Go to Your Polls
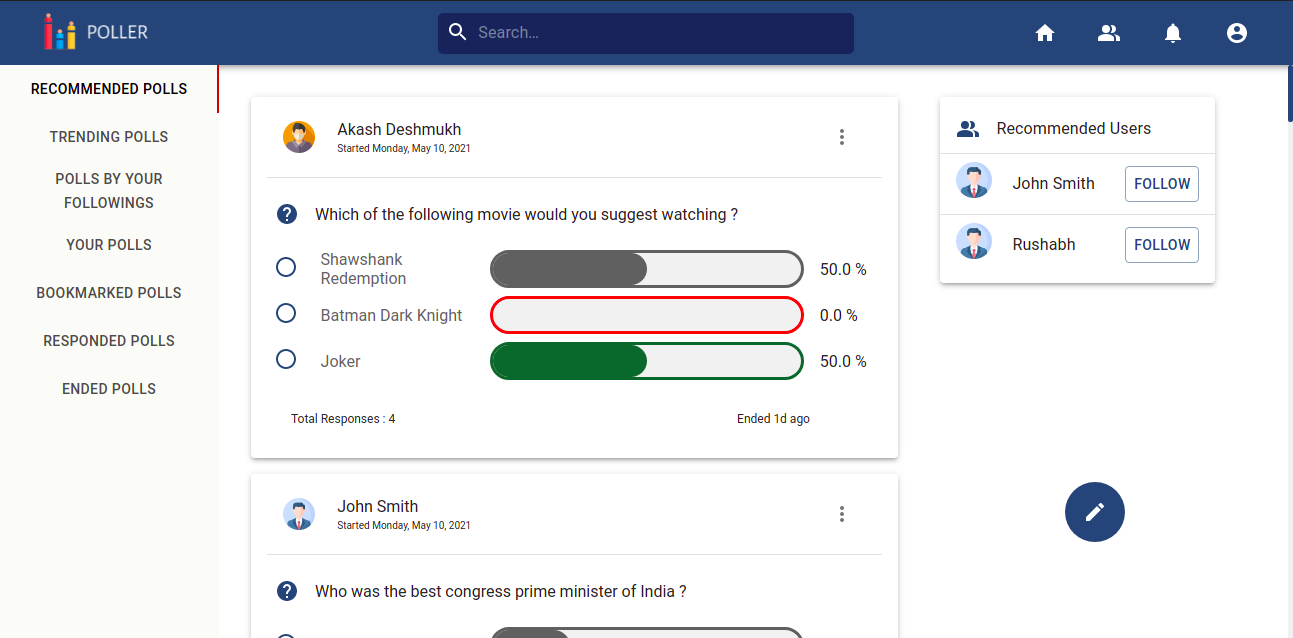The height and width of the screenshot is (638, 1293). [x=109, y=245]
